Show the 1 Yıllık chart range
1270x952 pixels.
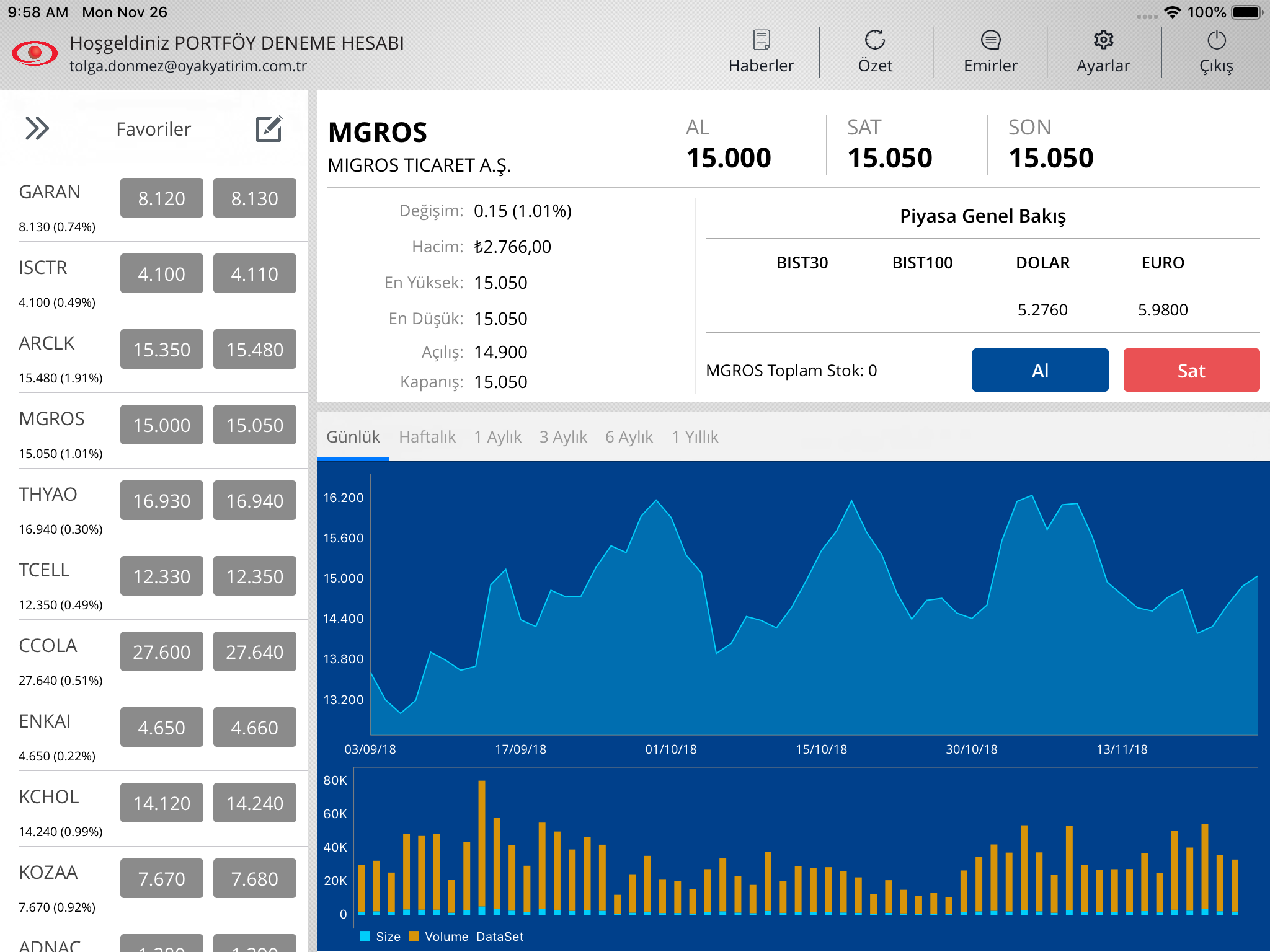click(x=695, y=437)
